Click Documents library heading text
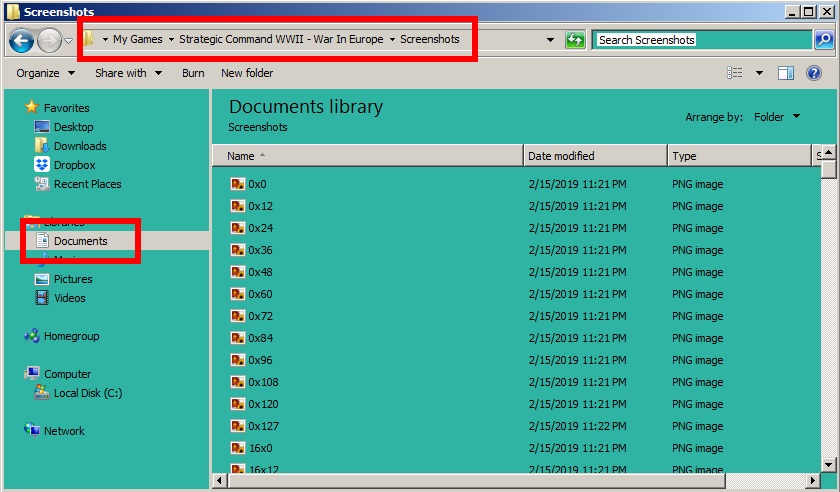This screenshot has width=840, height=492. click(306, 107)
